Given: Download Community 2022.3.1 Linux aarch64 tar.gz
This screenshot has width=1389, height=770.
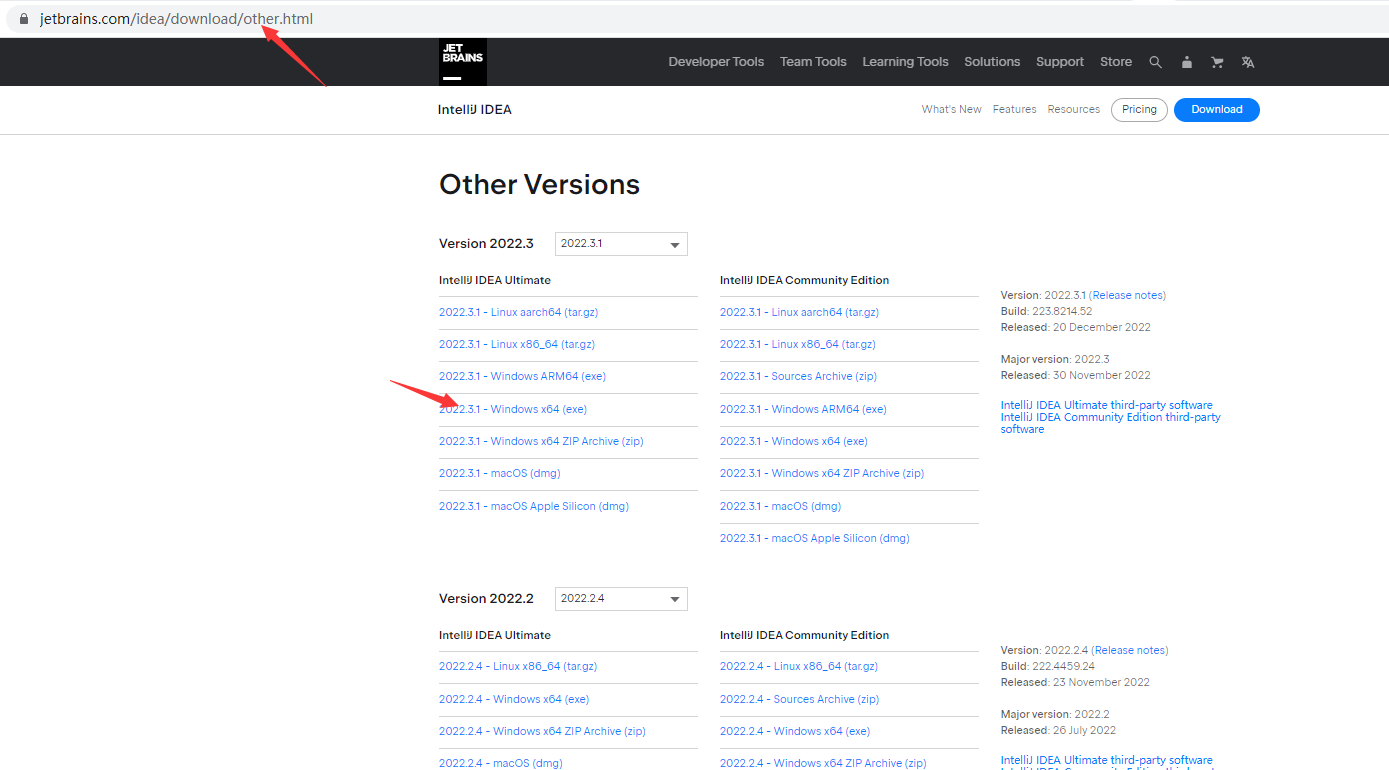Looking at the screenshot, I should point(799,312).
